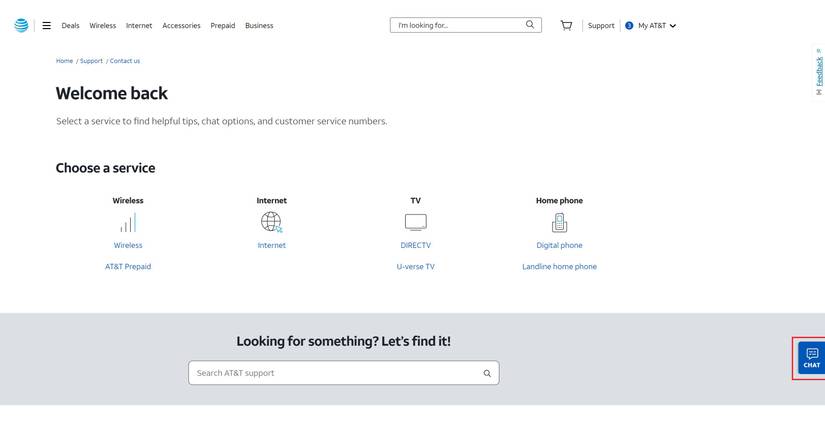The image size is (825, 432).
Task: Click the Internet globe icon
Action: (271, 222)
